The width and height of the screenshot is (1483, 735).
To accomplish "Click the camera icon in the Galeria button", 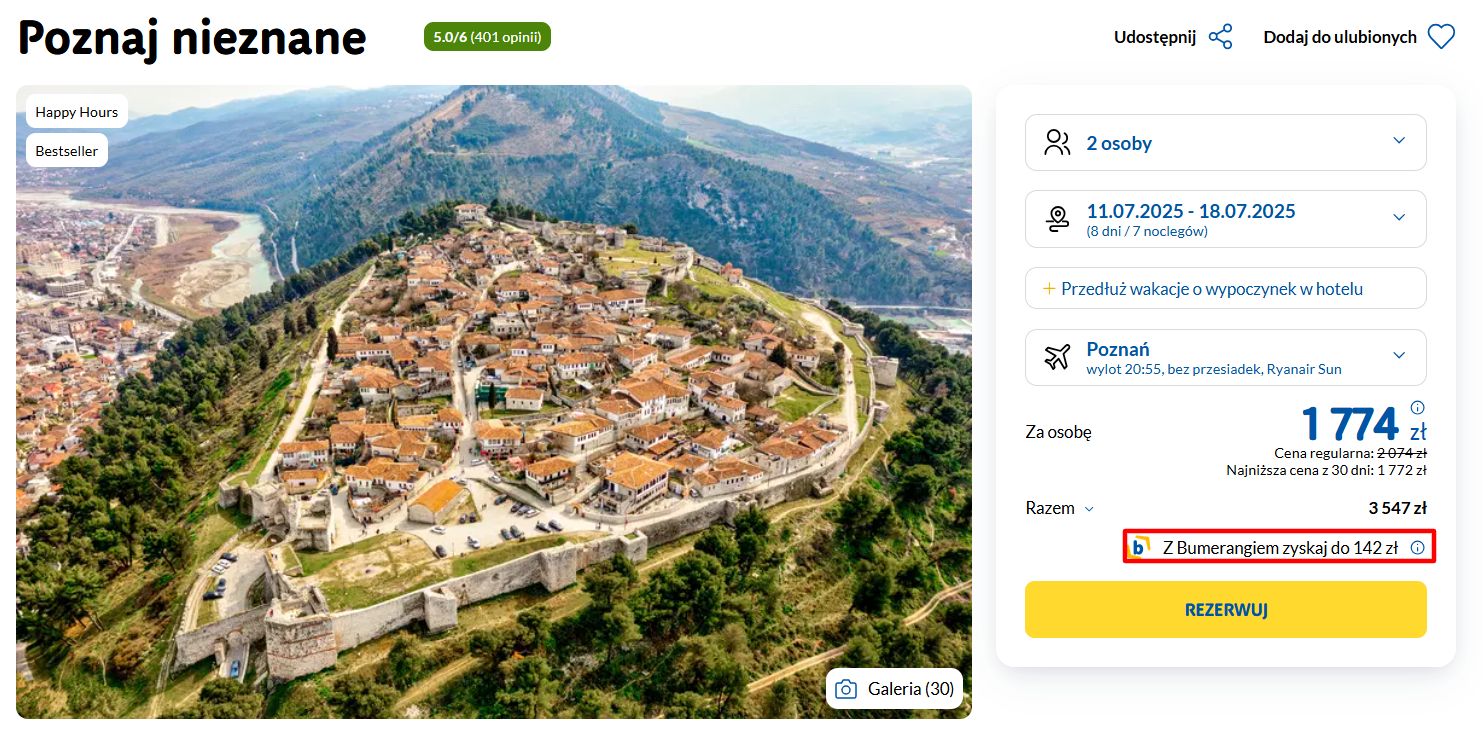I will 846,689.
